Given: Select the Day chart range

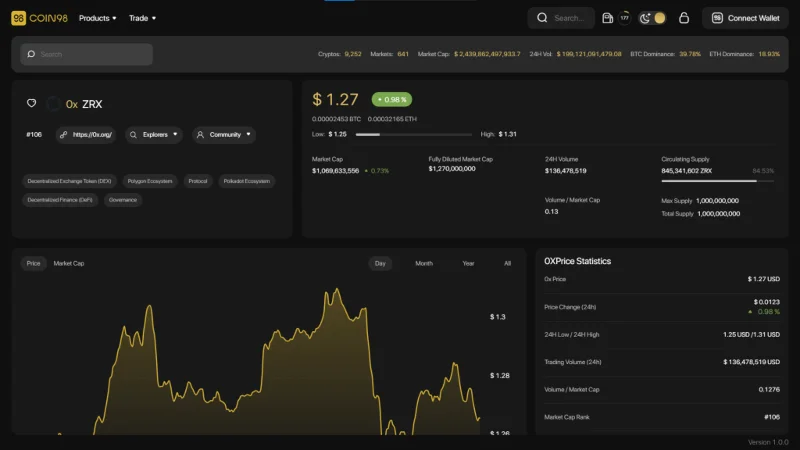Looking at the screenshot, I should pos(380,263).
